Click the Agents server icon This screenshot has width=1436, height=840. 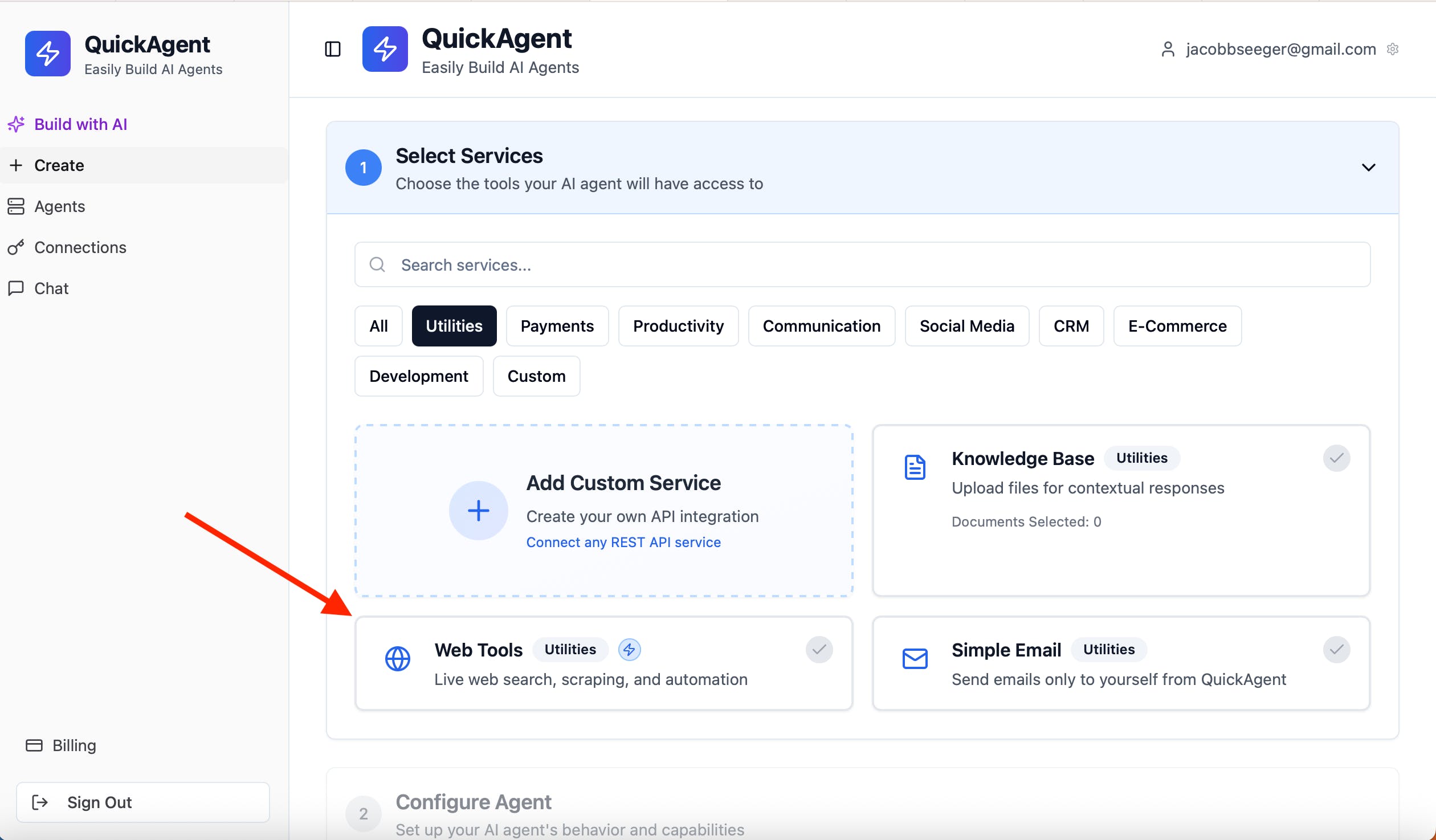[x=16, y=206]
